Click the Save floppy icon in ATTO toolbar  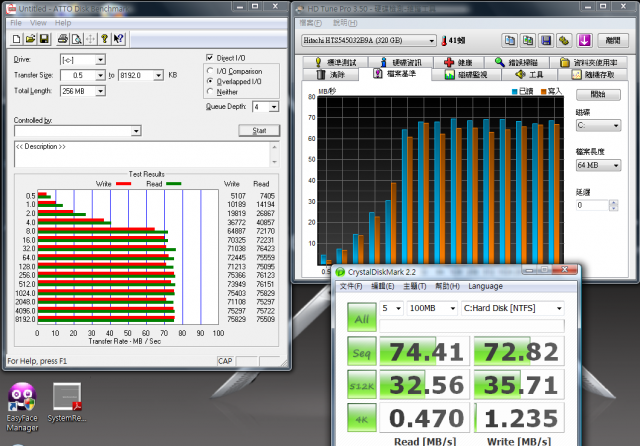[x=44, y=39]
